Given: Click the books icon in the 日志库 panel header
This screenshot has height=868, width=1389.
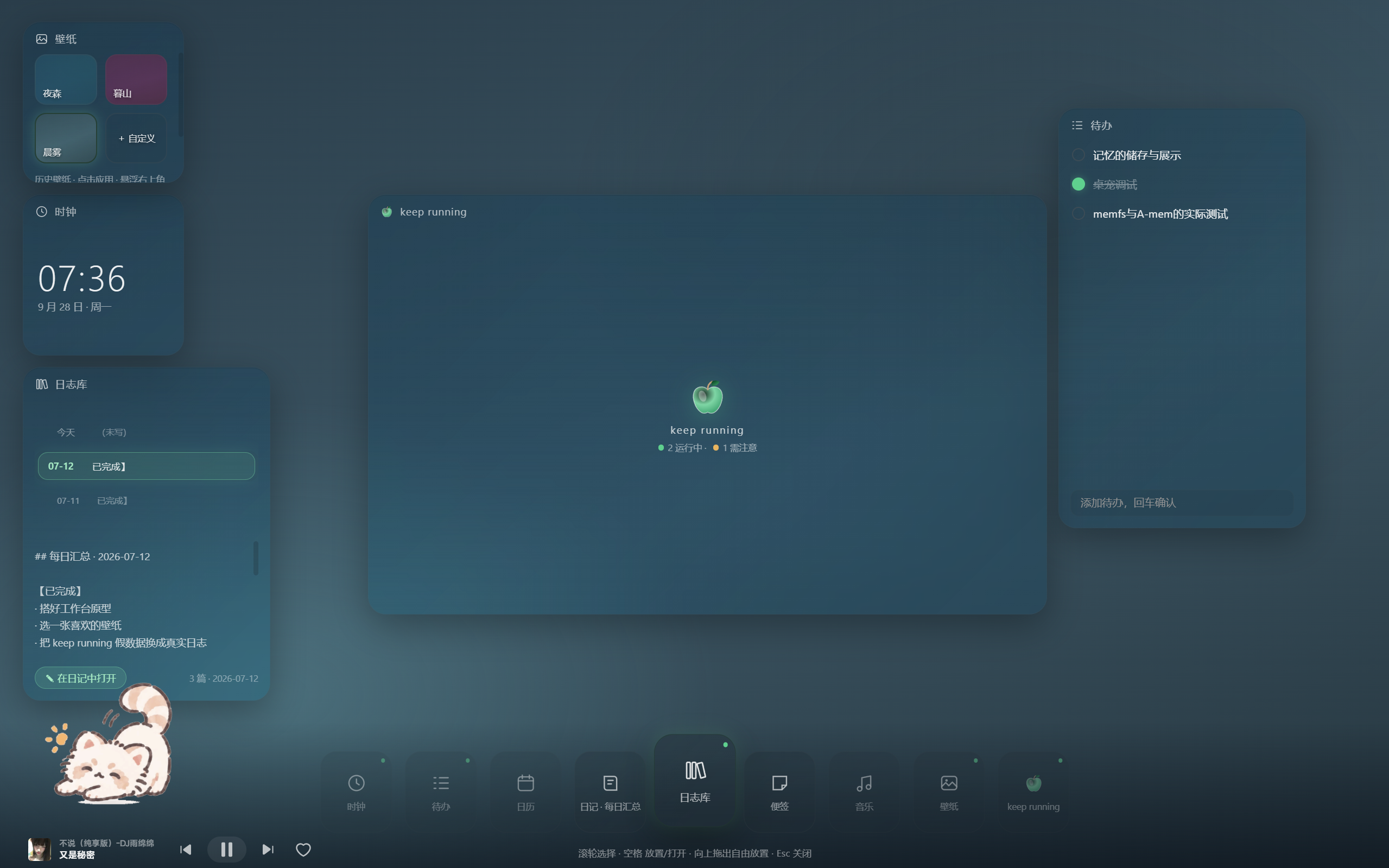Looking at the screenshot, I should pyautogui.click(x=41, y=384).
